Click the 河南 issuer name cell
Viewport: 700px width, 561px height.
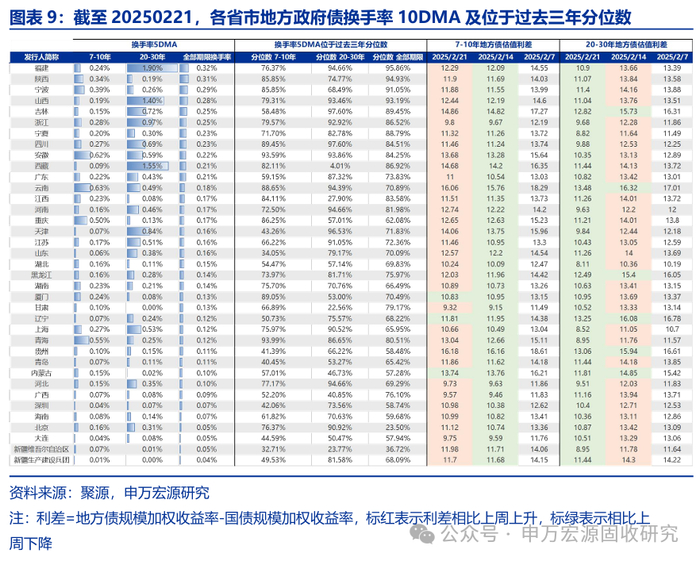coord(42,210)
